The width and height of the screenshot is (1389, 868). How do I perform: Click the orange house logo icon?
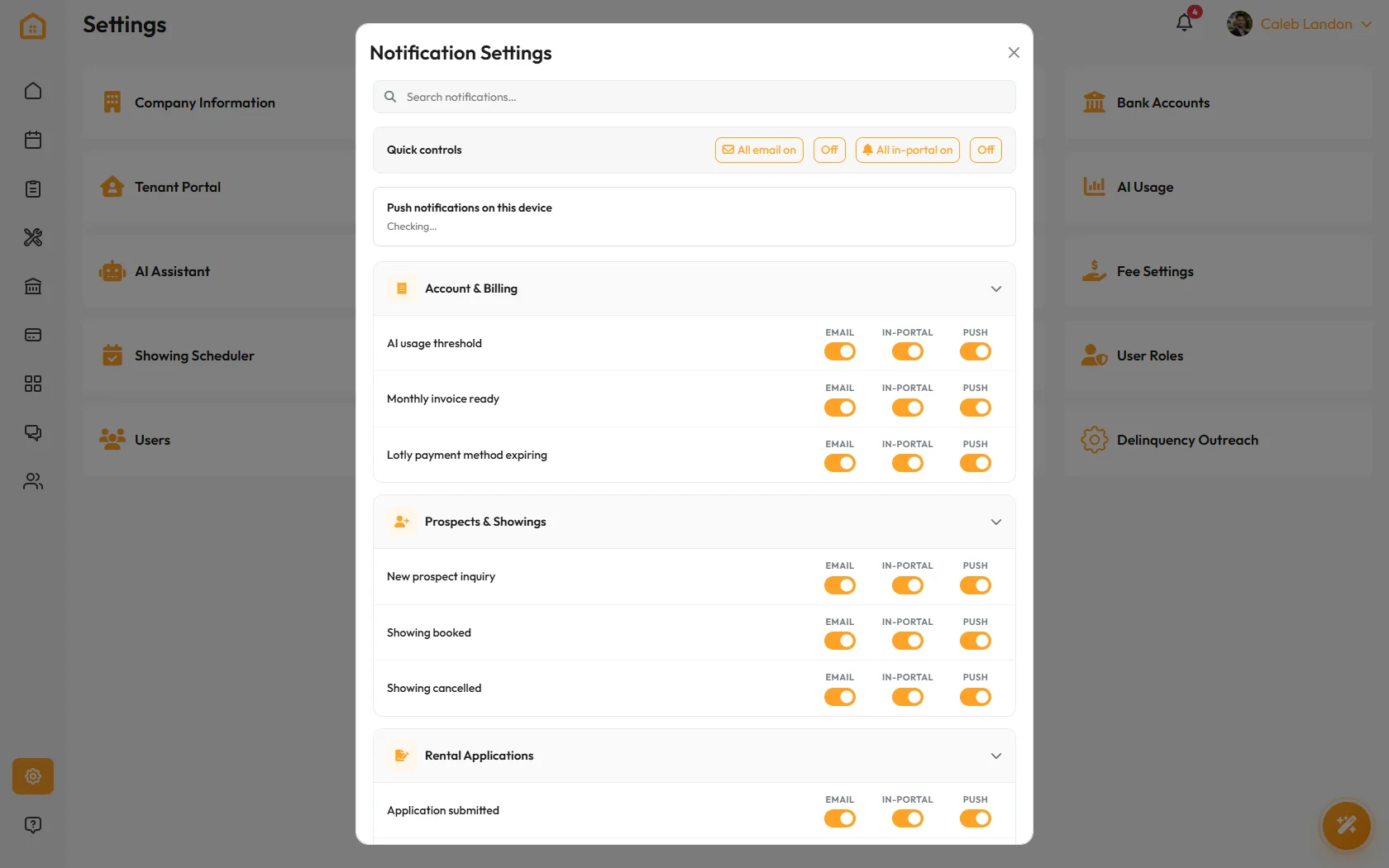[x=33, y=26]
